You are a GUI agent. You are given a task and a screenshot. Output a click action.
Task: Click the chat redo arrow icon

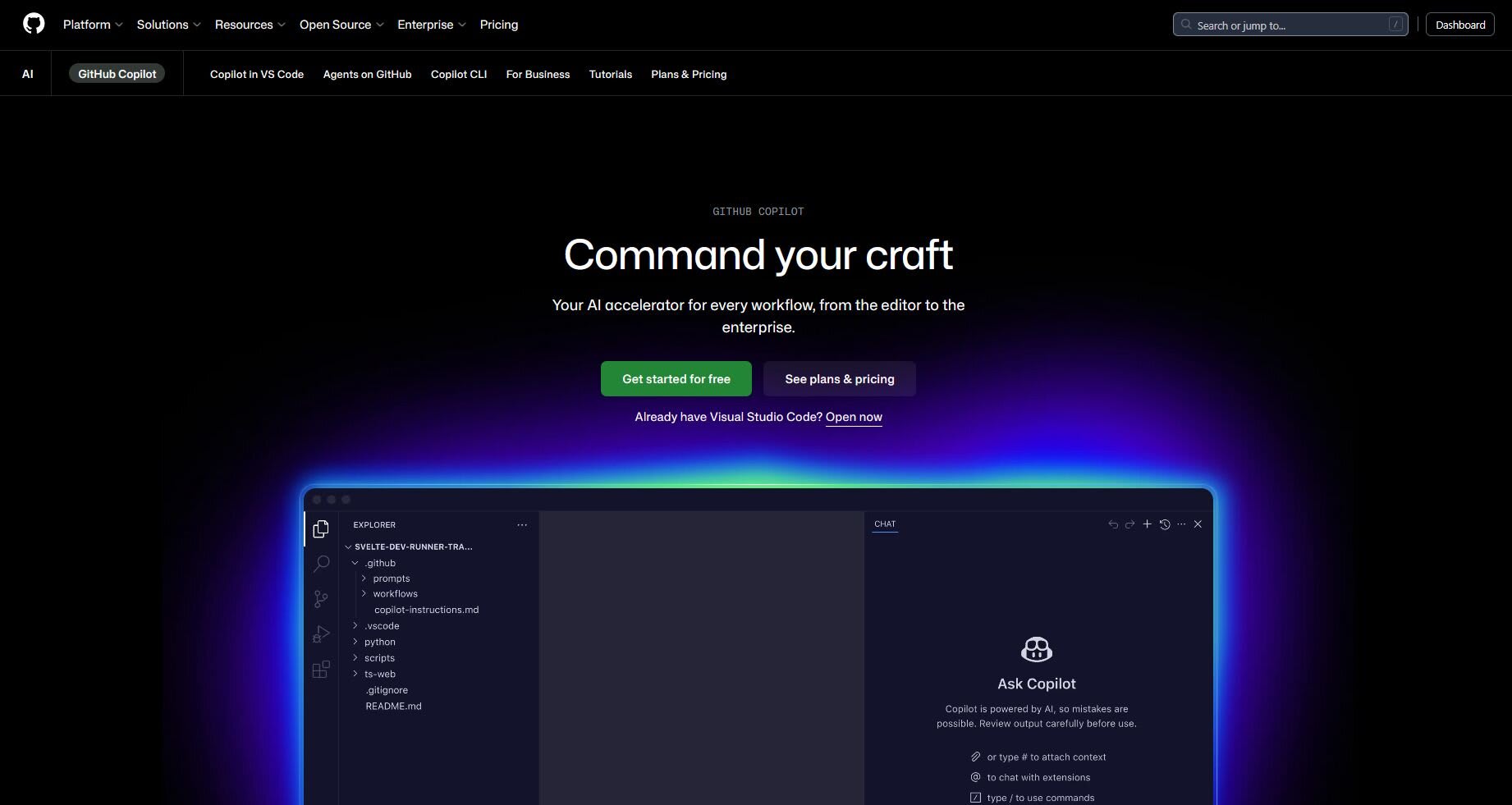pyautogui.click(x=1130, y=524)
